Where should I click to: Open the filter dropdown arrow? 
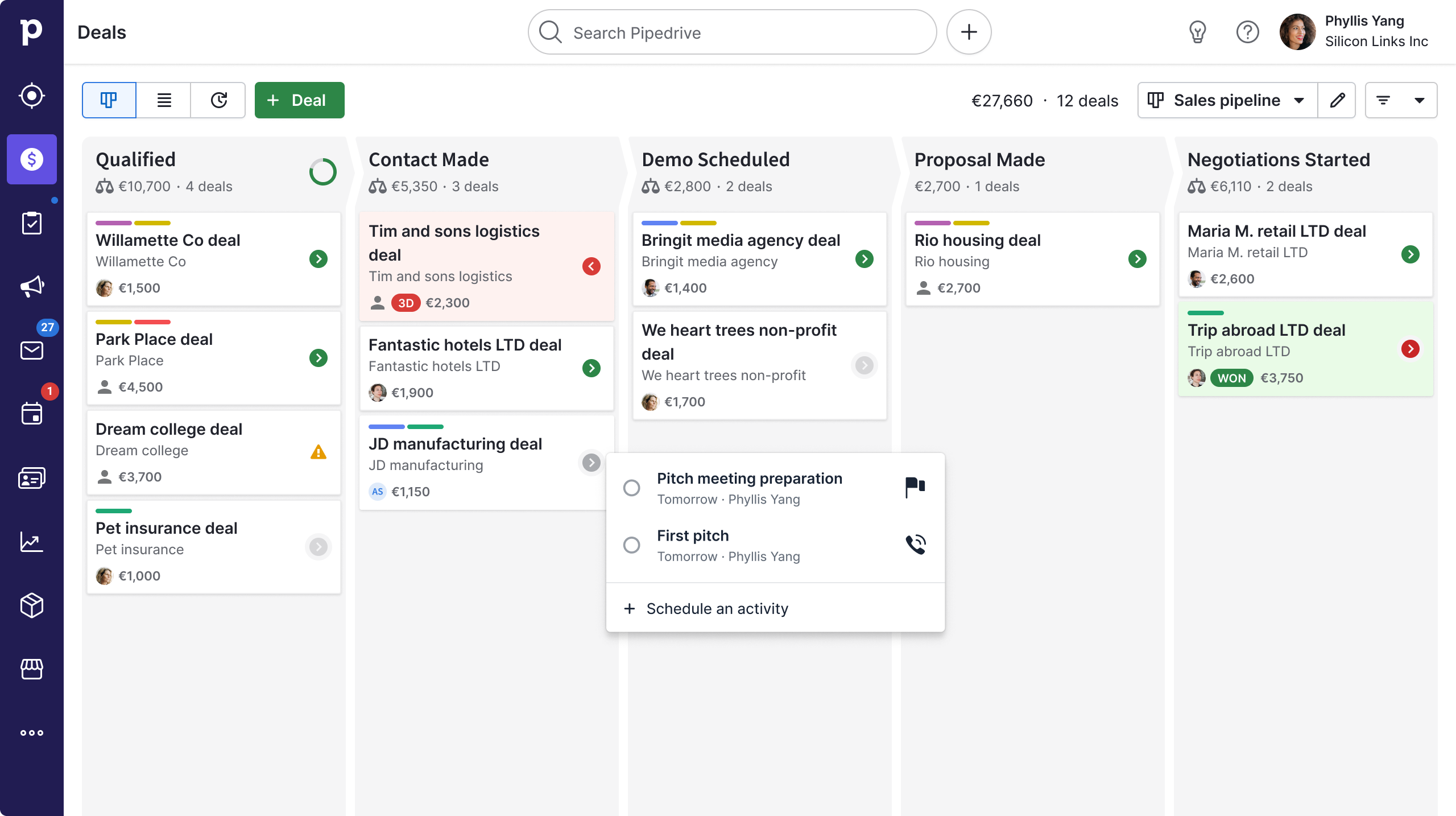click(1419, 100)
